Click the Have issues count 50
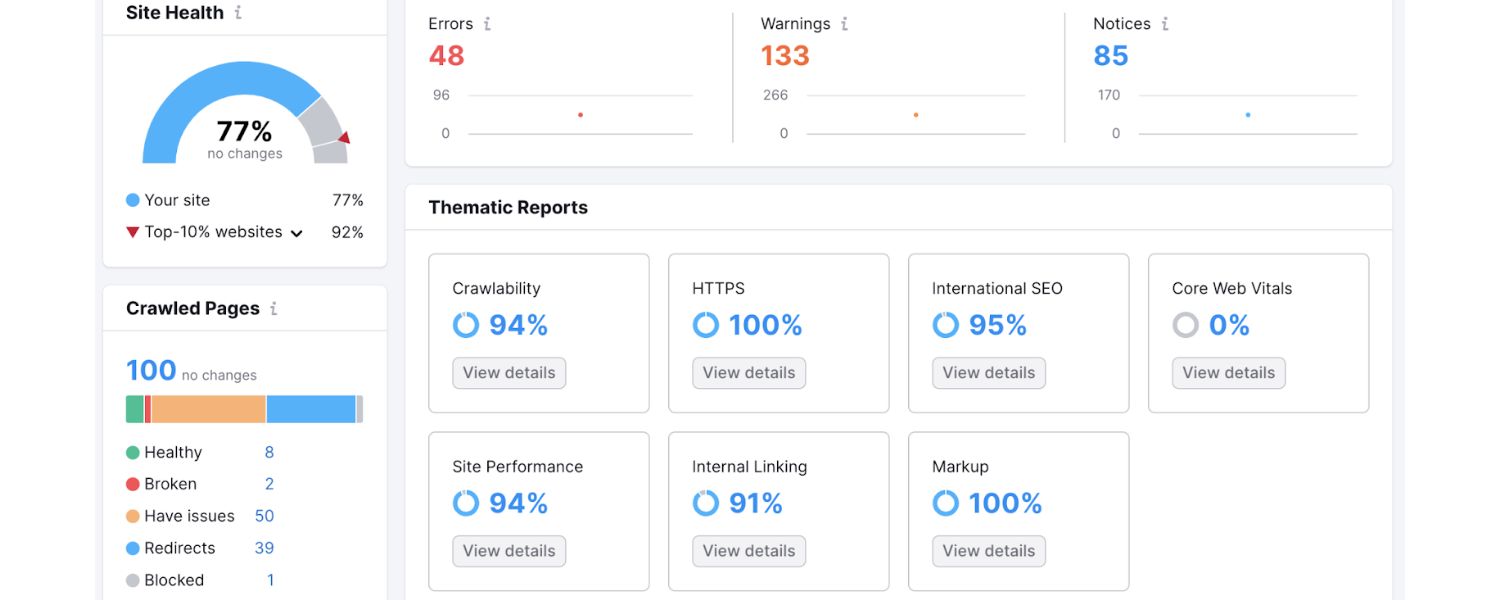Image resolution: width=1500 pixels, height=600 pixels. click(264, 516)
